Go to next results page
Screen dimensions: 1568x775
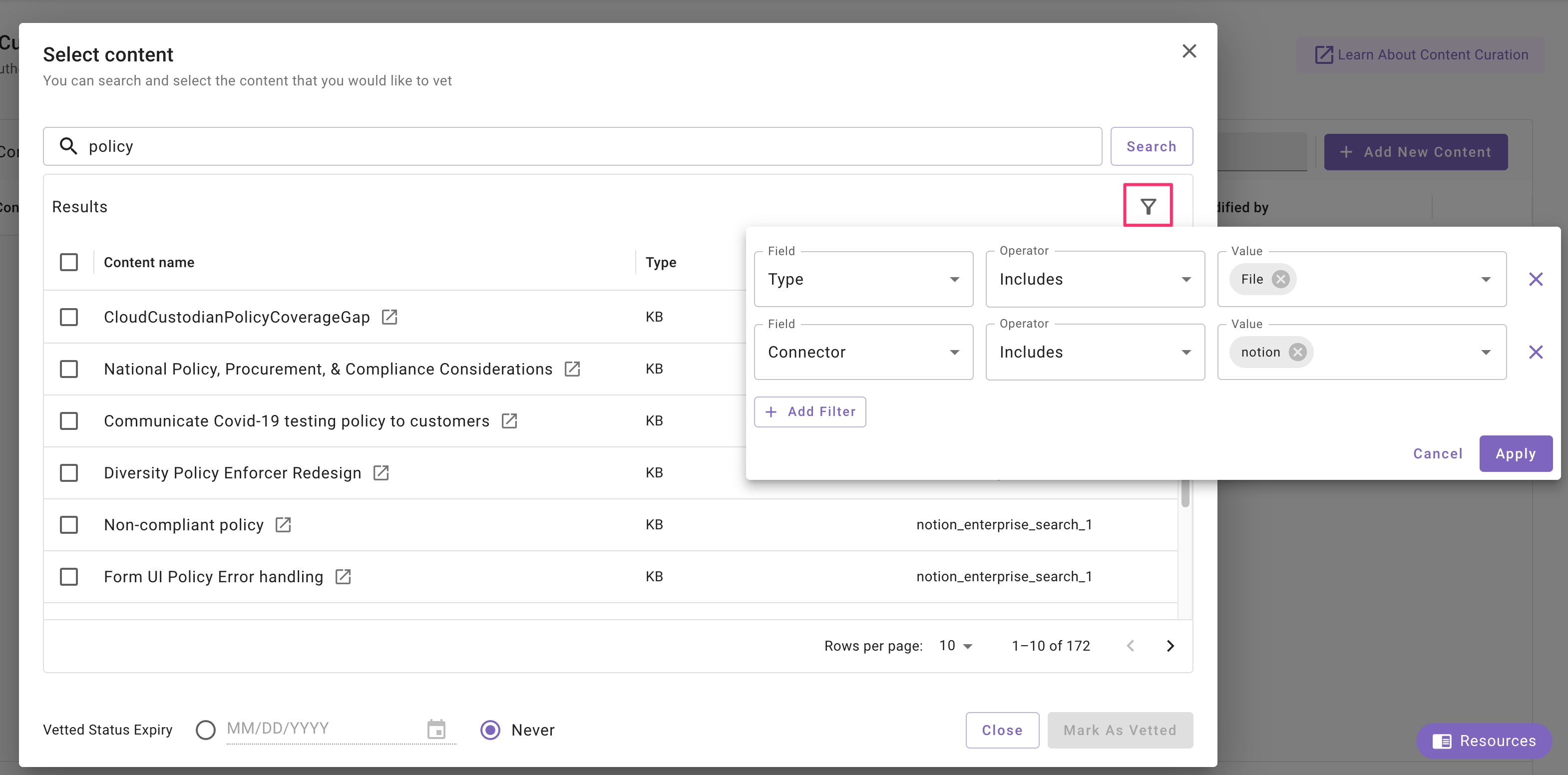[1170, 646]
